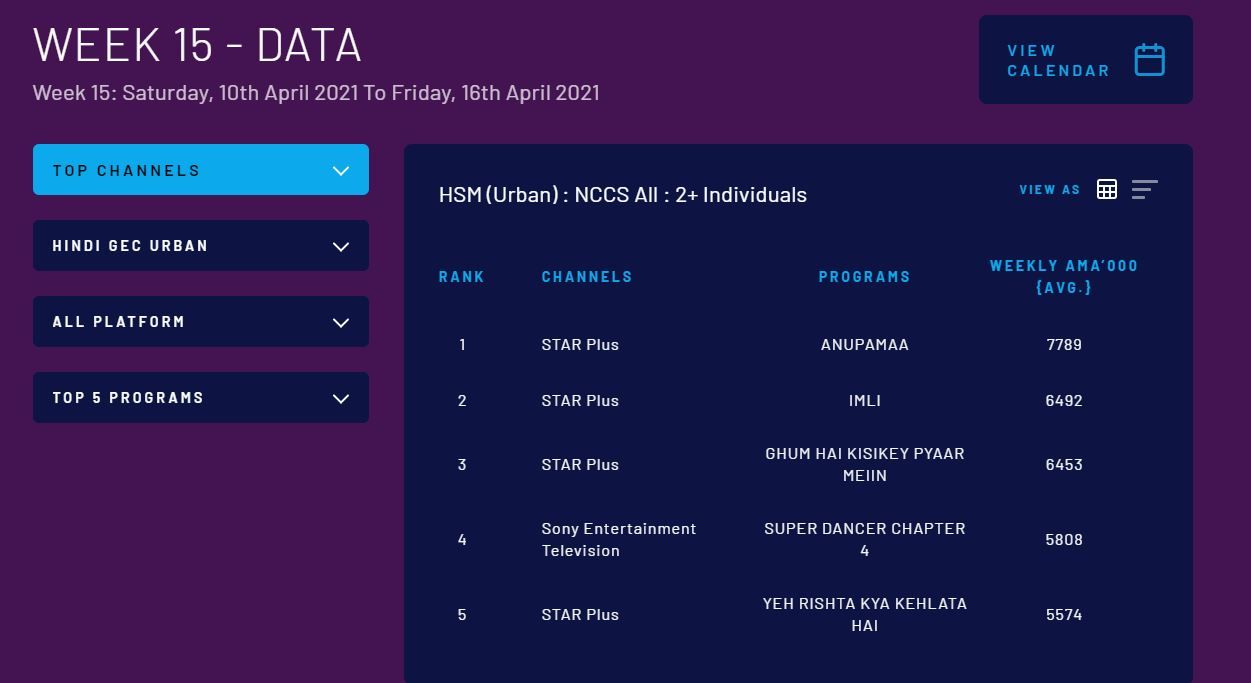This screenshot has width=1251, height=683.
Task: Click the Programs column header
Action: (865, 277)
